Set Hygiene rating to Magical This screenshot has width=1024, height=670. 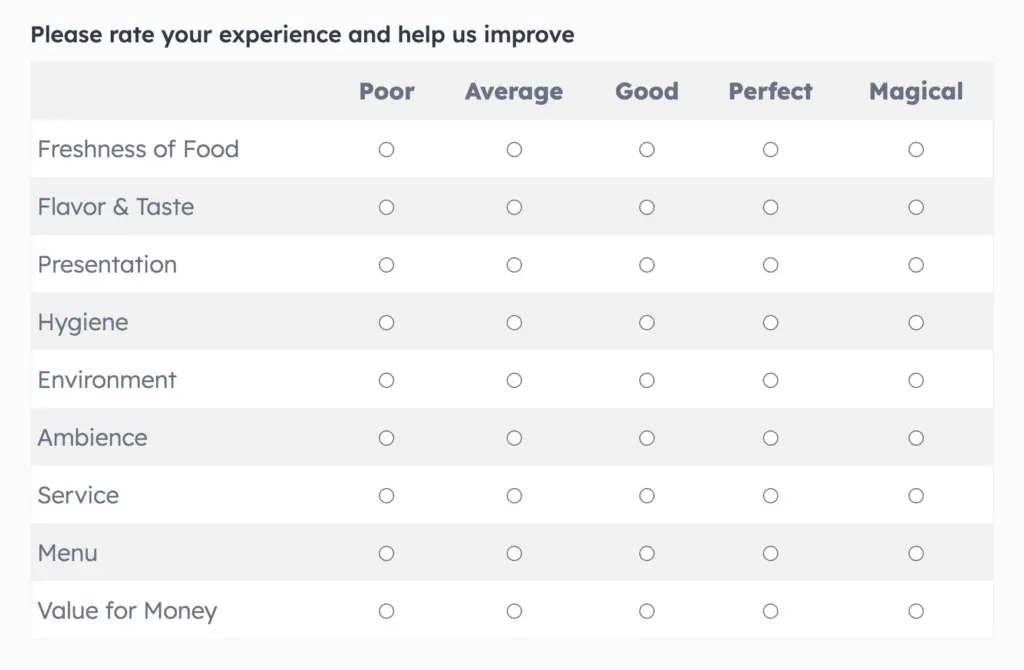point(916,323)
